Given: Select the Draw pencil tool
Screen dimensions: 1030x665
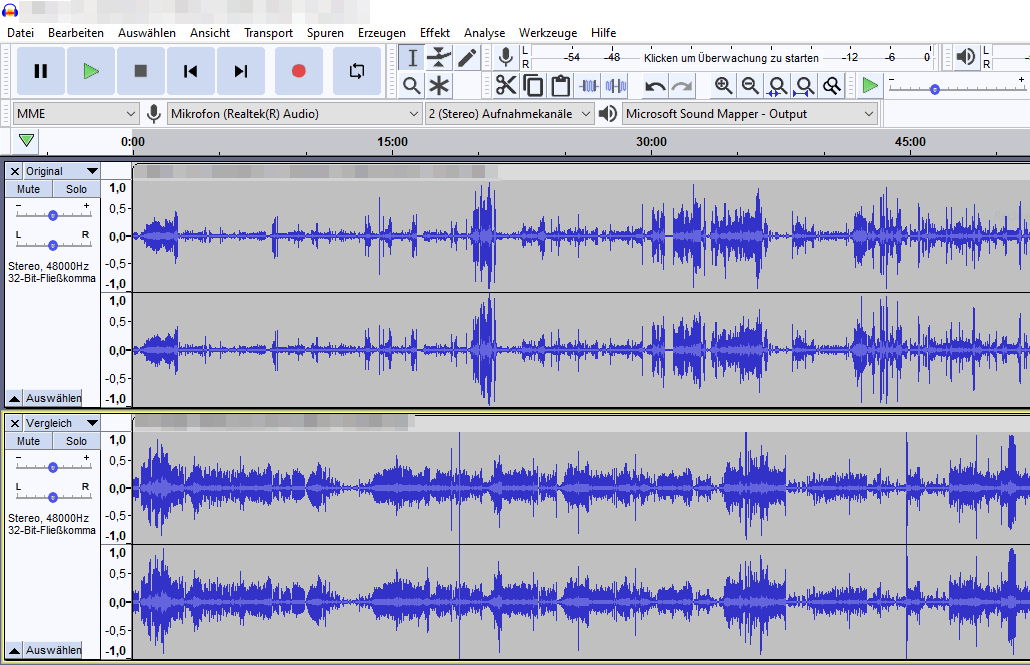Looking at the screenshot, I should coord(467,58).
